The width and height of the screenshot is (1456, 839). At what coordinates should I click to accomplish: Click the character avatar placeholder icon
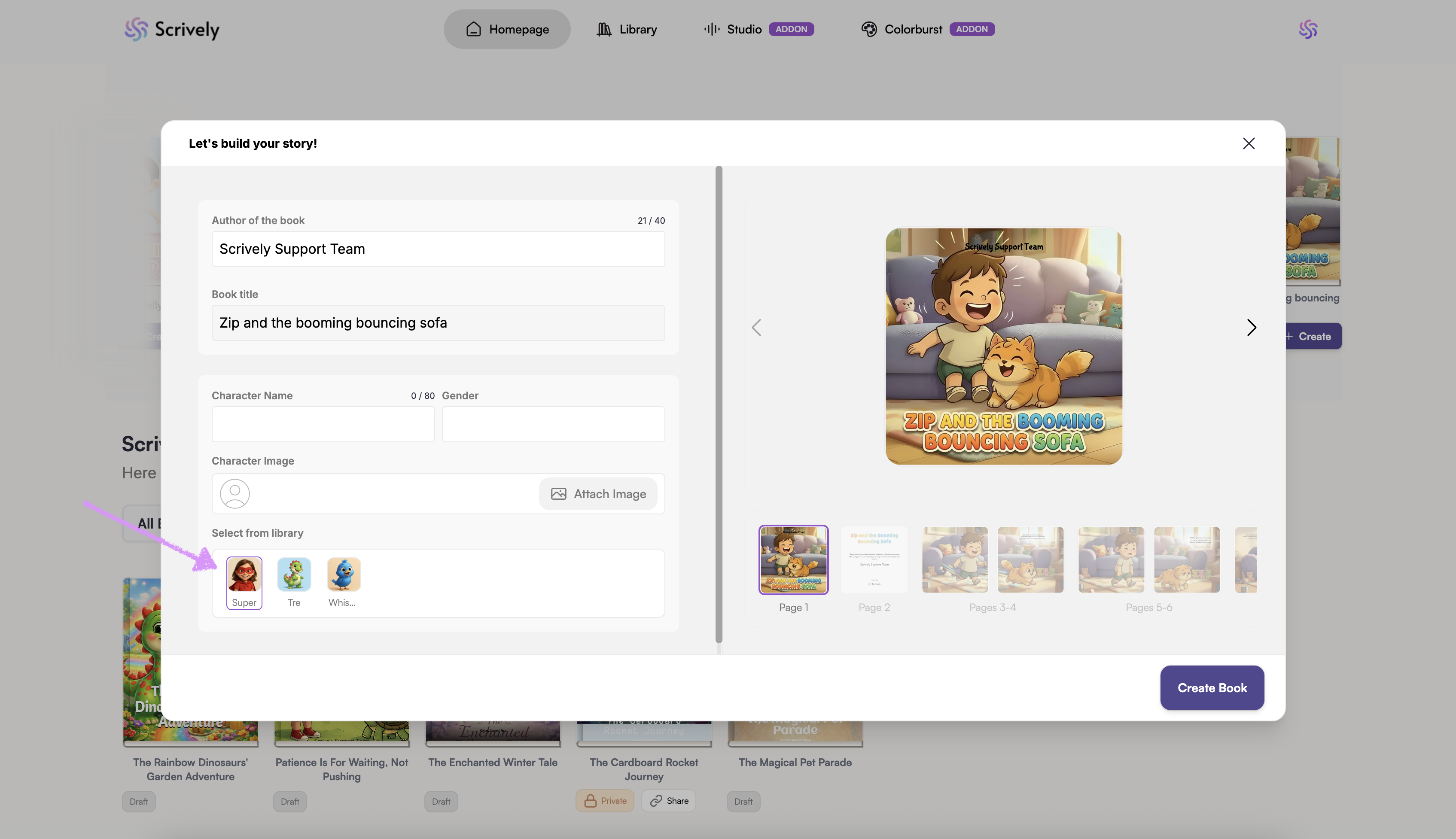(235, 494)
